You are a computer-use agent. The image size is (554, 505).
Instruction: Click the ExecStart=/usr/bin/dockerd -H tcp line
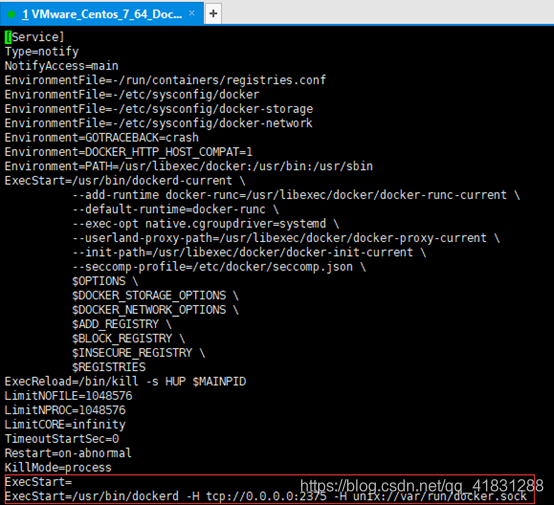coord(266,496)
